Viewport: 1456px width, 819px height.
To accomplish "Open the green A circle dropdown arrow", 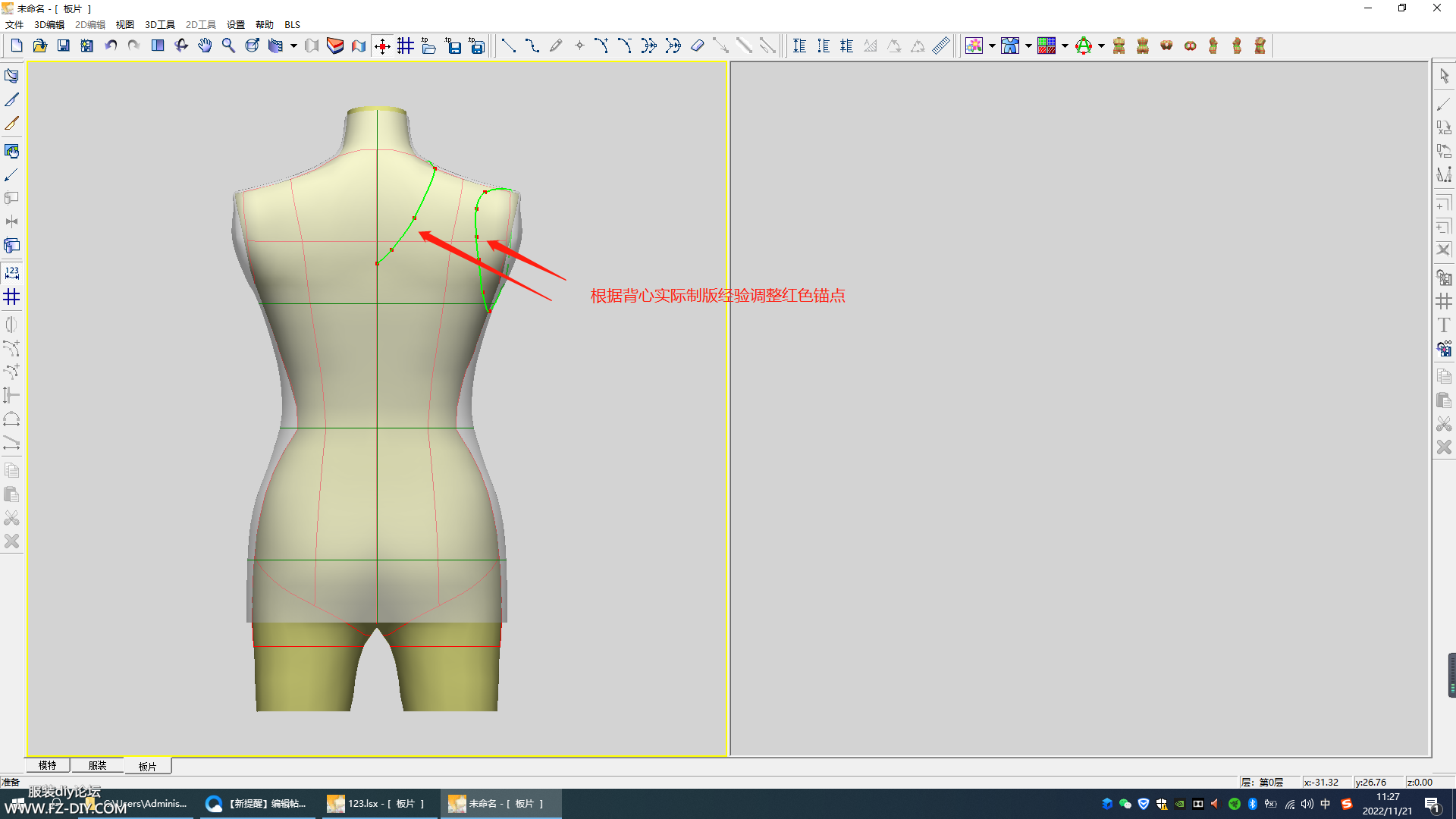I will point(1101,46).
